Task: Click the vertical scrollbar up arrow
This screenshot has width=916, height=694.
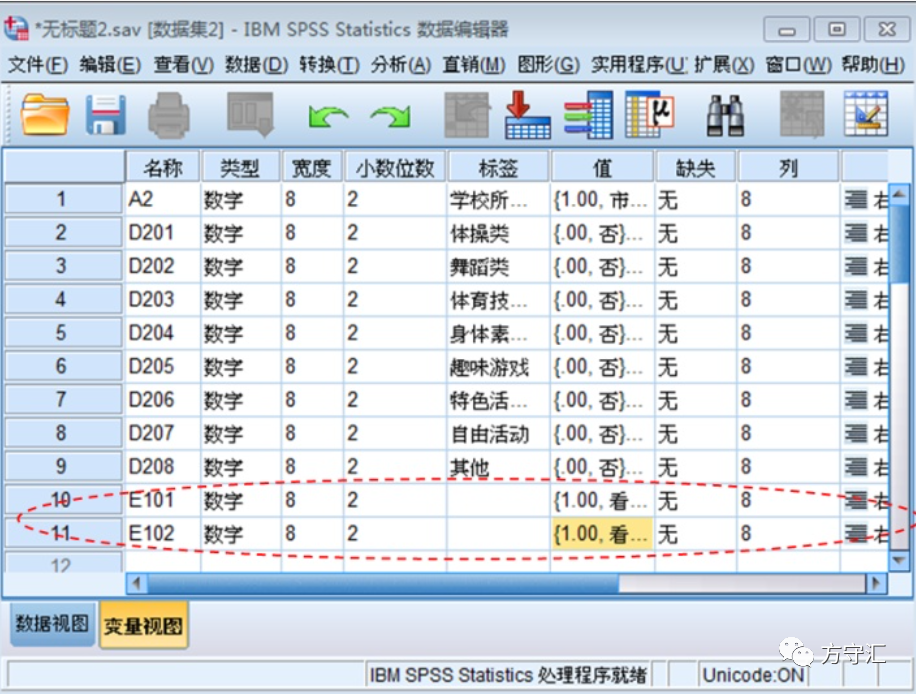Action: coord(899,194)
